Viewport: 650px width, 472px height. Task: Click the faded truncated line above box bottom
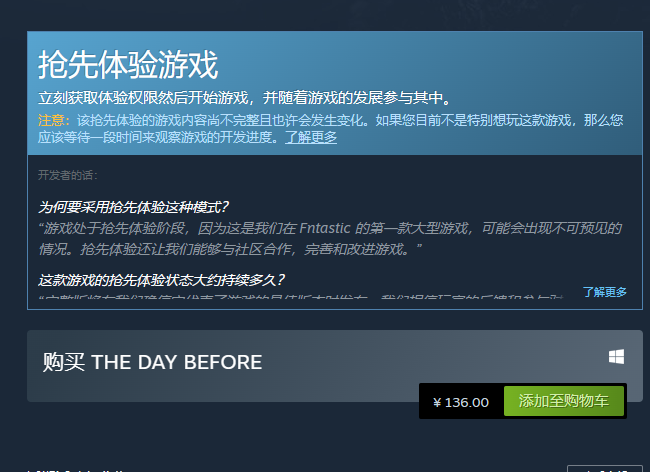301,297
